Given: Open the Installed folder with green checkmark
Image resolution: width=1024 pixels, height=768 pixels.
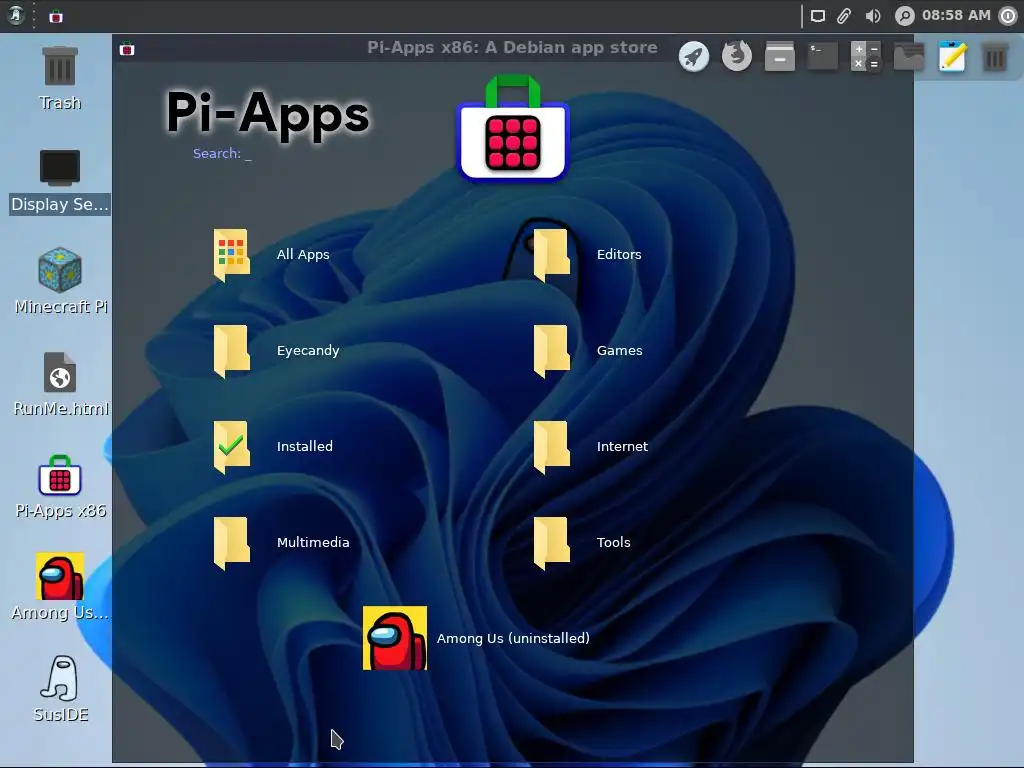Looking at the screenshot, I should (x=232, y=447).
